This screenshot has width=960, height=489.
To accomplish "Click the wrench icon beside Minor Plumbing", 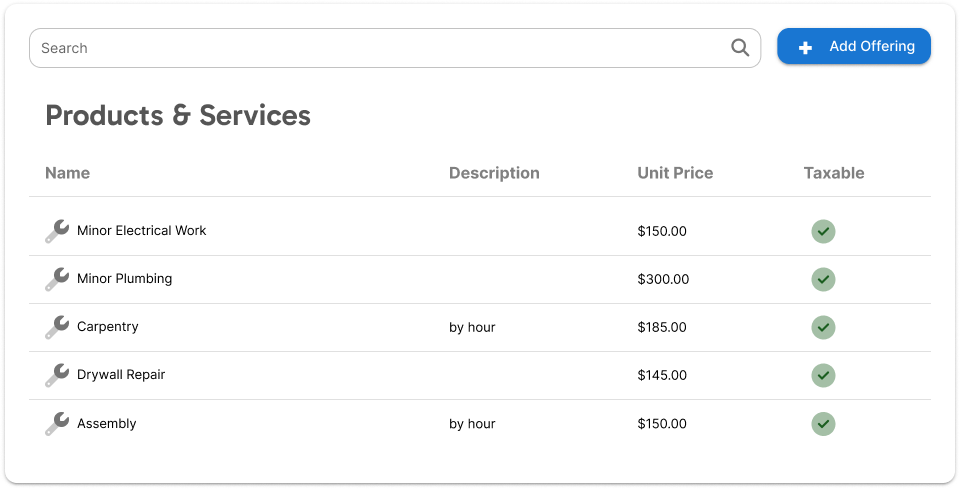I will click(x=57, y=279).
